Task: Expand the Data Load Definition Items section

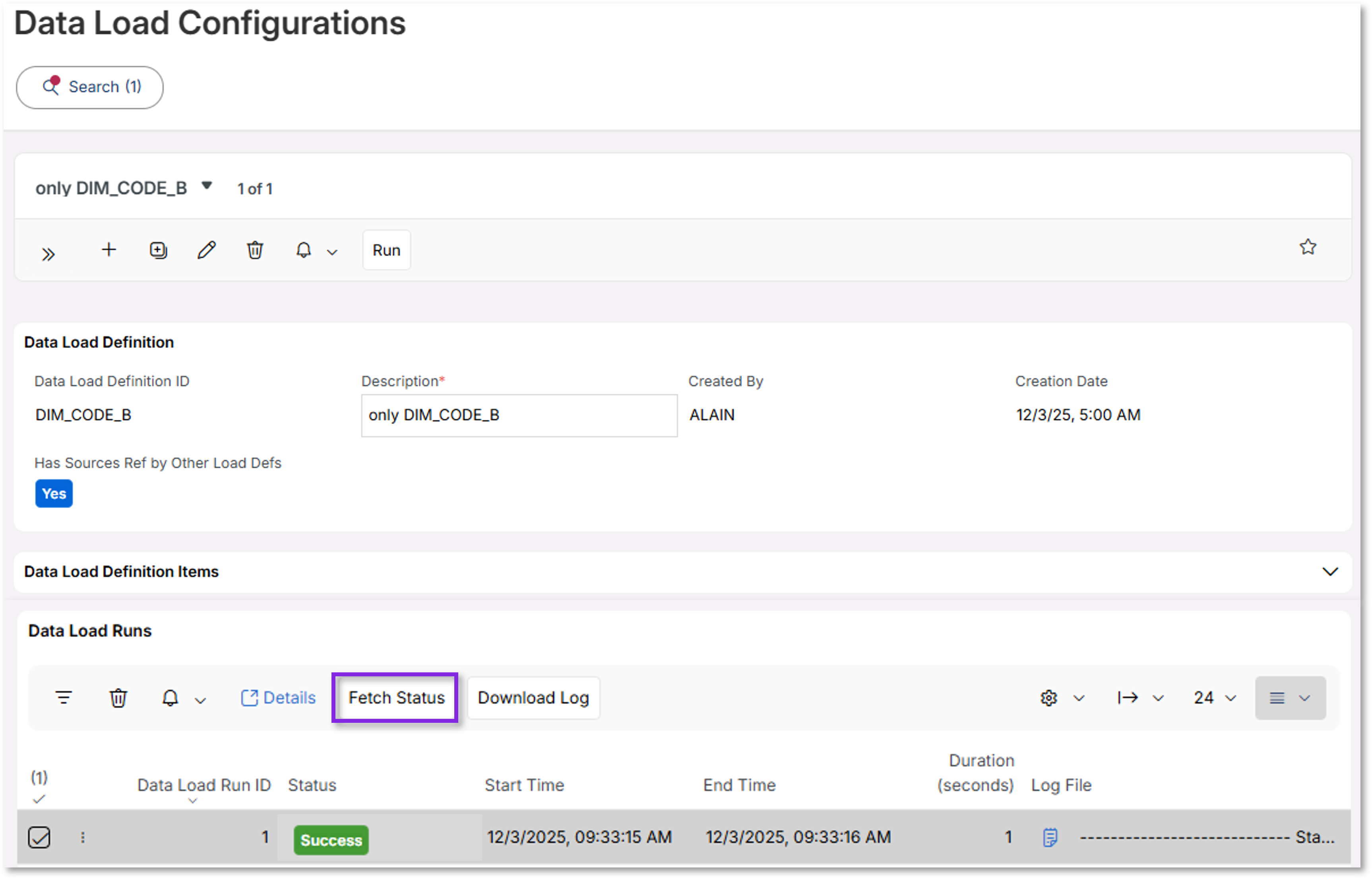Action: point(1330,572)
